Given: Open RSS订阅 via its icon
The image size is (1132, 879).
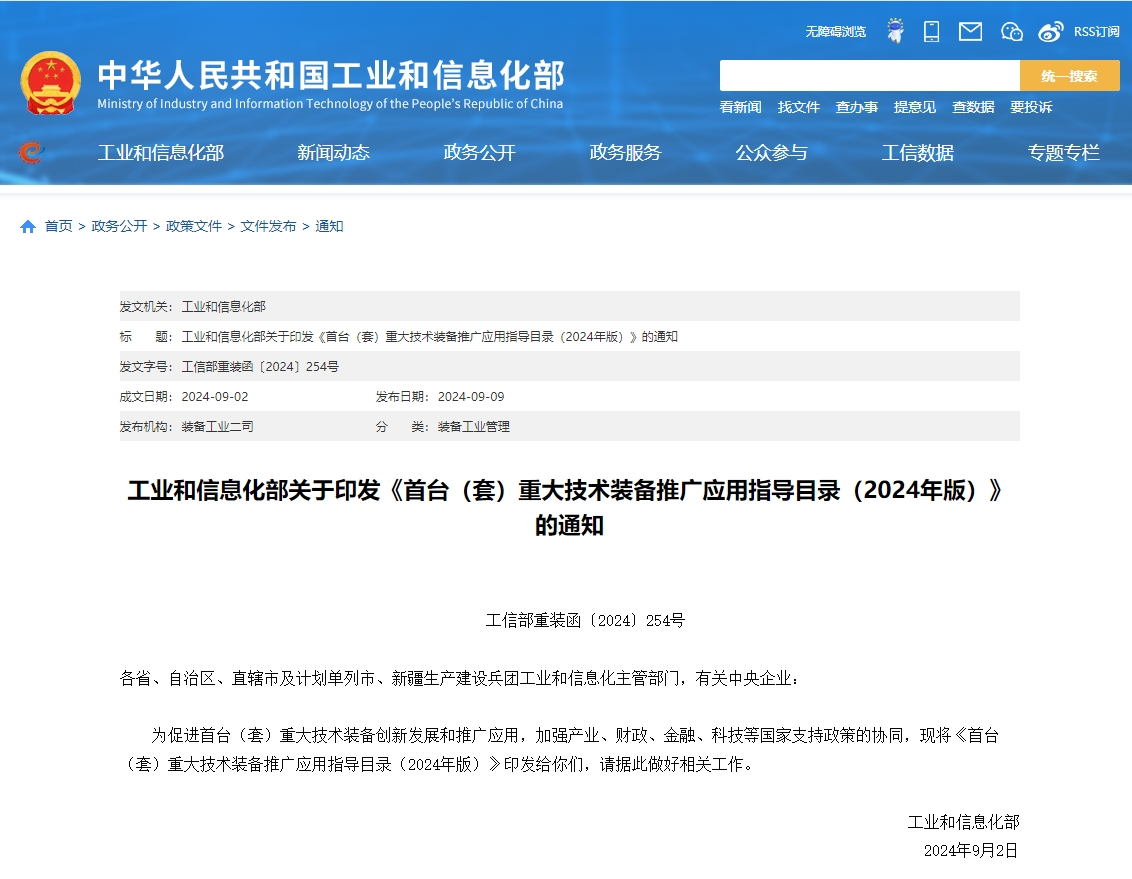Looking at the screenshot, I should [x=1097, y=32].
